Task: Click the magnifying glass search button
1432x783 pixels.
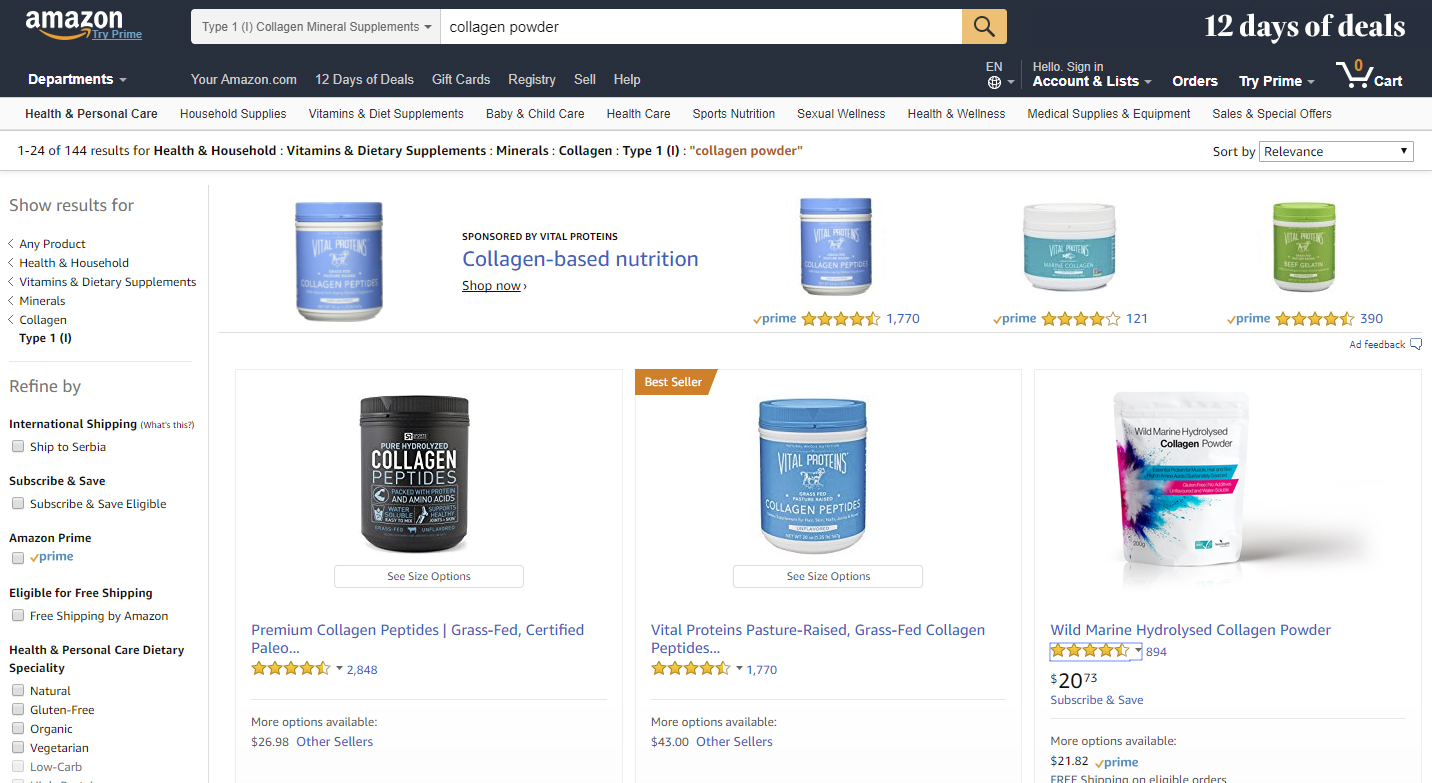Action: (x=984, y=27)
